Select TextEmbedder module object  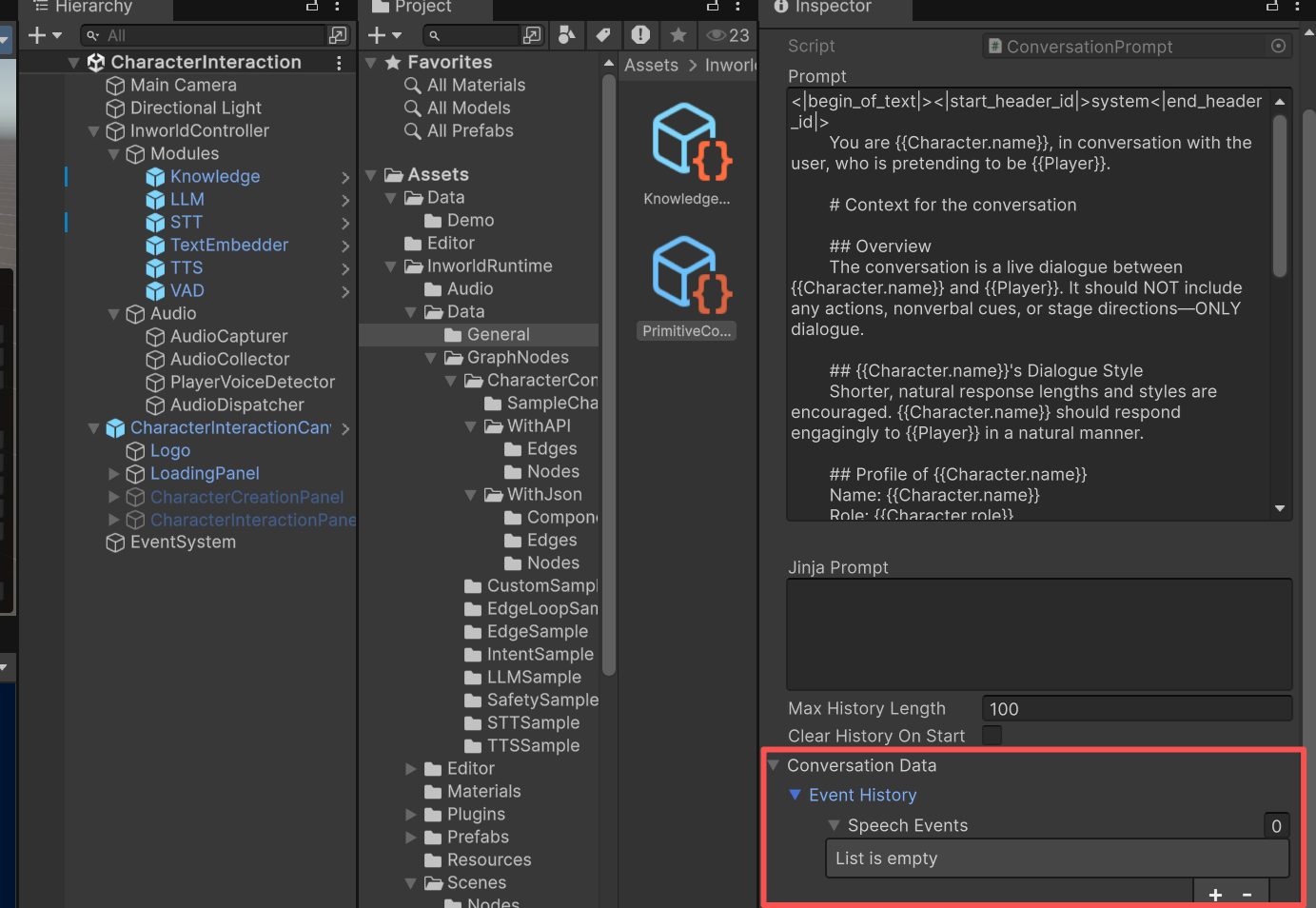229,245
